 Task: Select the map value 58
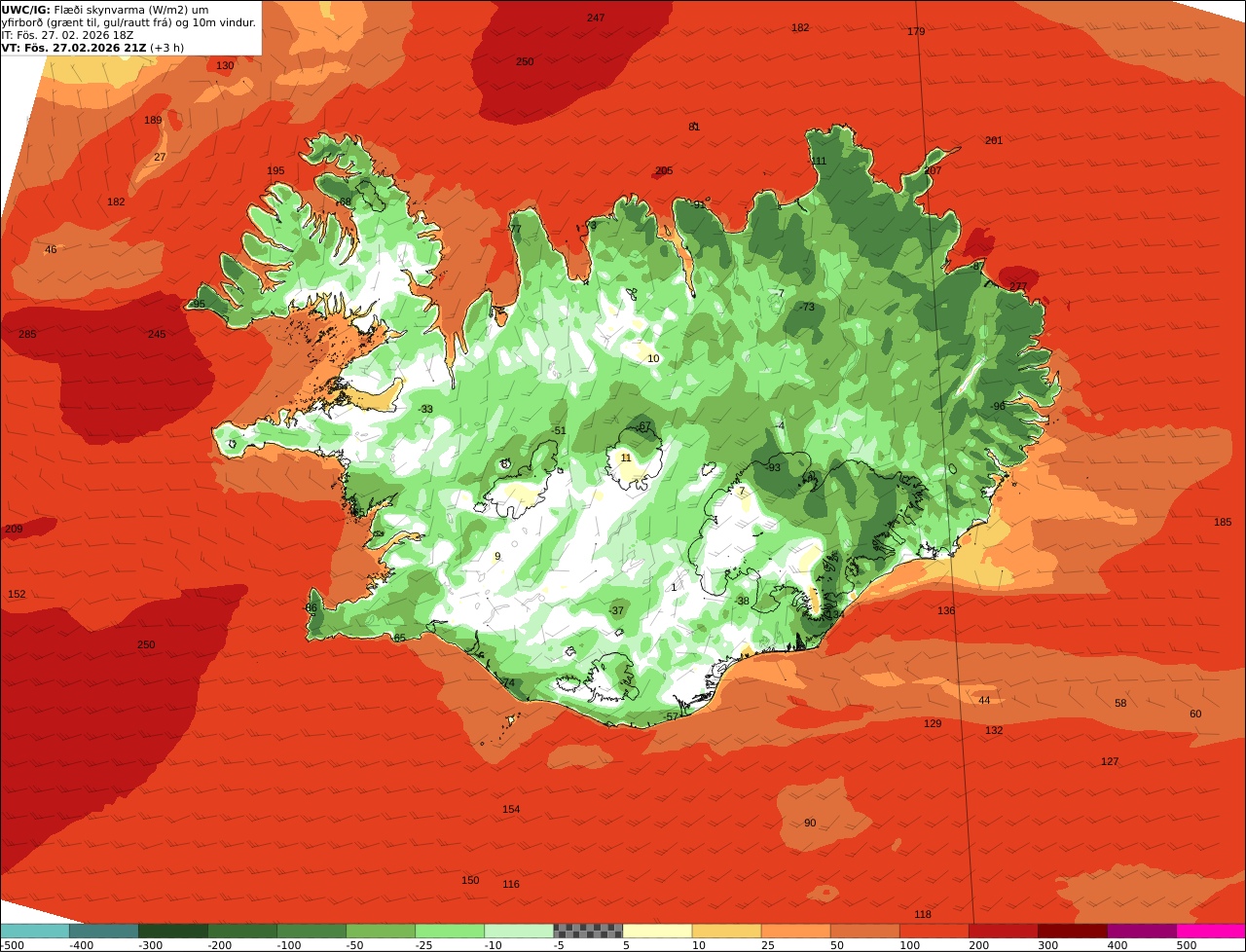point(1120,703)
